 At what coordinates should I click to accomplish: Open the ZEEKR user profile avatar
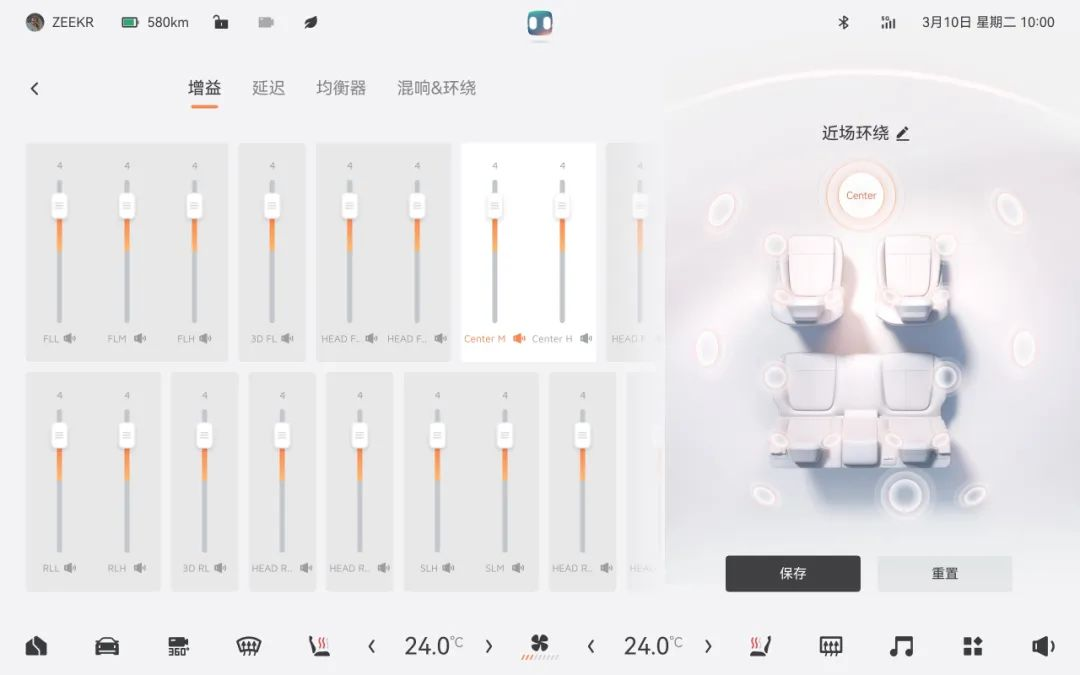coord(34,22)
